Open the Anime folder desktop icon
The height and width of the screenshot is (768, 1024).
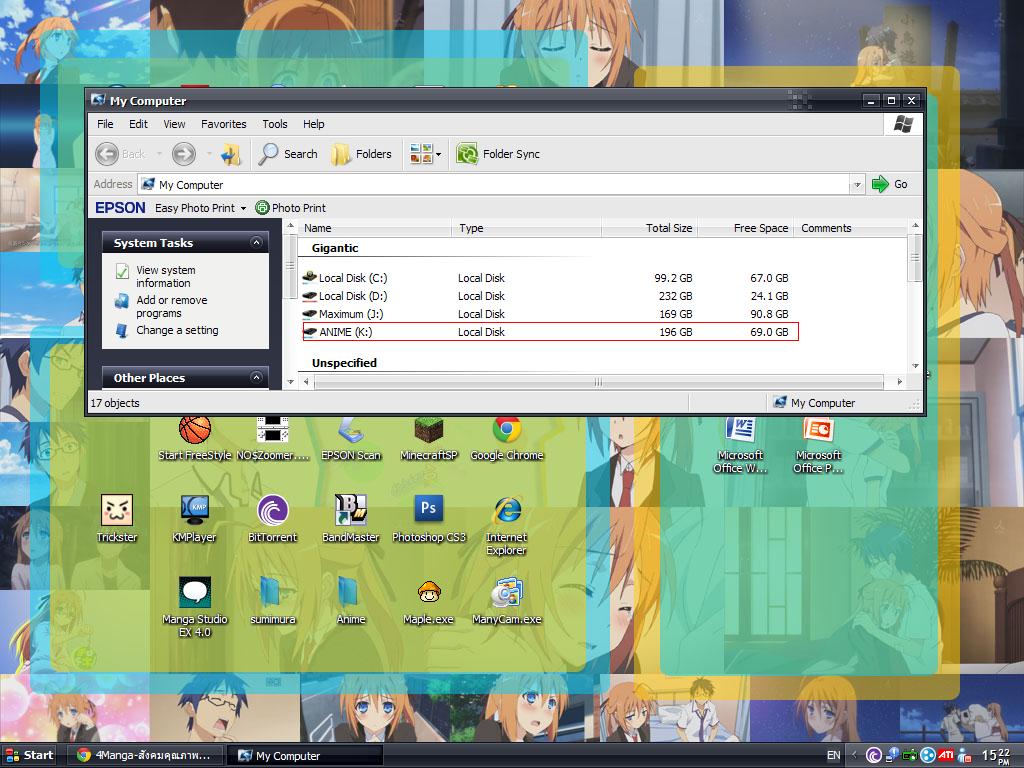[351, 600]
